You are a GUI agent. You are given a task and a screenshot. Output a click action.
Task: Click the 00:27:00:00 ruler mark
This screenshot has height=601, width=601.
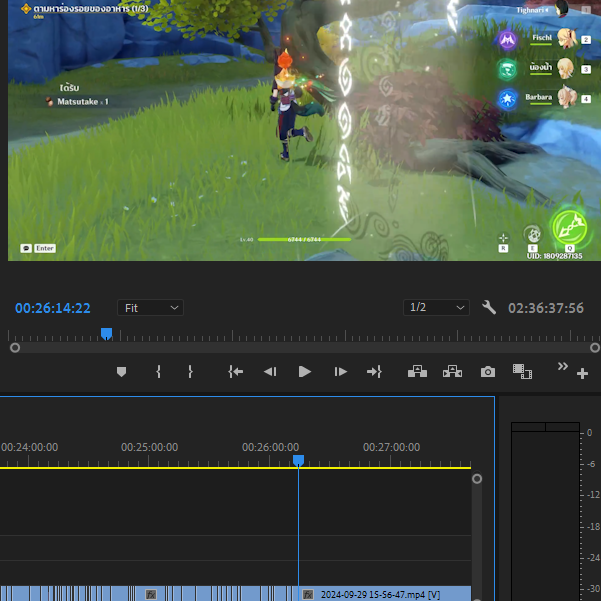pyautogui.click(x=391, y=447)
